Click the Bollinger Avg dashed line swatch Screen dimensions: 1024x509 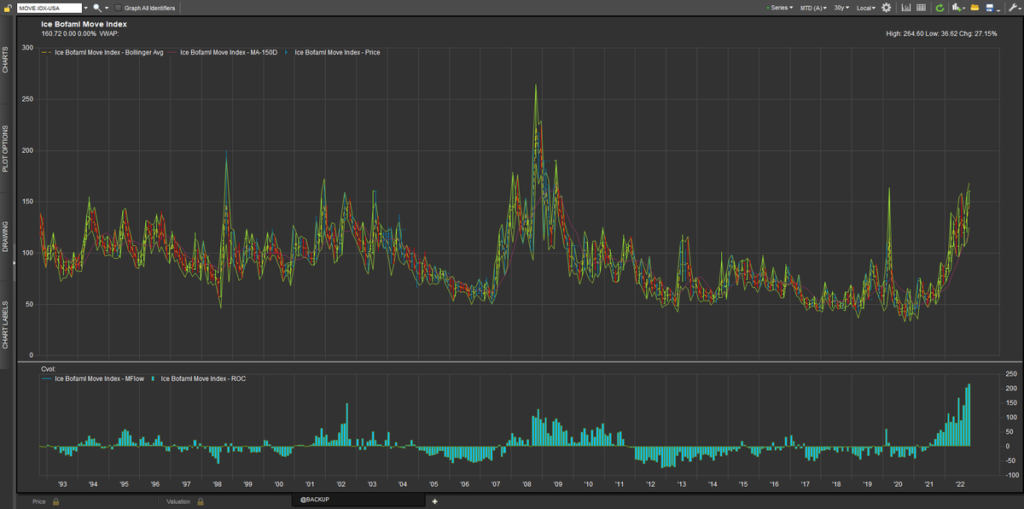click(46, 52)
